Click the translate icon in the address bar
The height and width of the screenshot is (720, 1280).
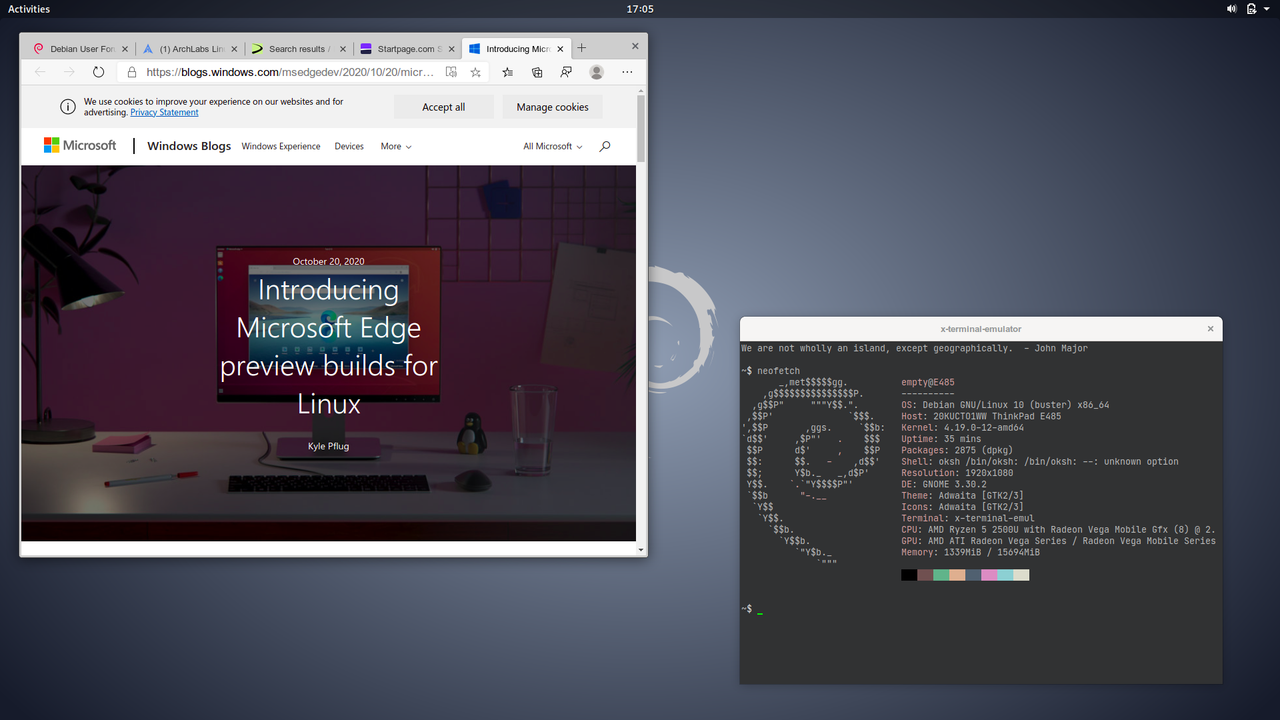451,72
